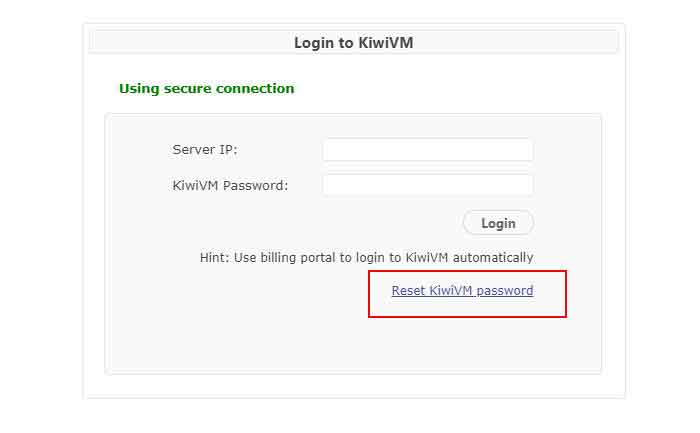The height and width of the screenshot is (433, 700).
Task: Click the empty form area below the reset link
Action: pyautogui.click(x=353, y=345)
